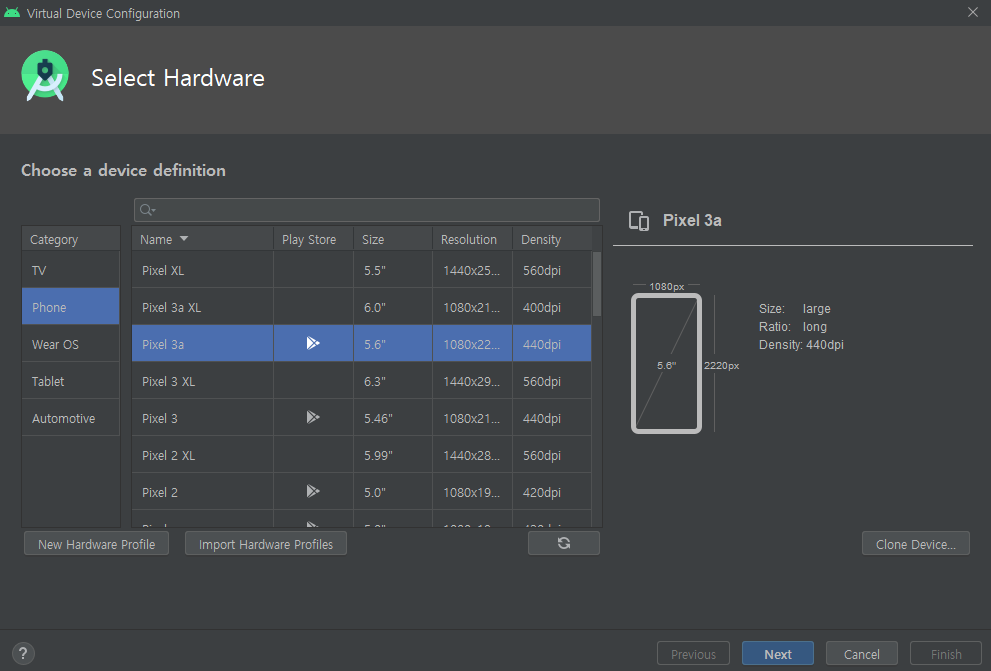Select the Pixel 3a device name

162,344
